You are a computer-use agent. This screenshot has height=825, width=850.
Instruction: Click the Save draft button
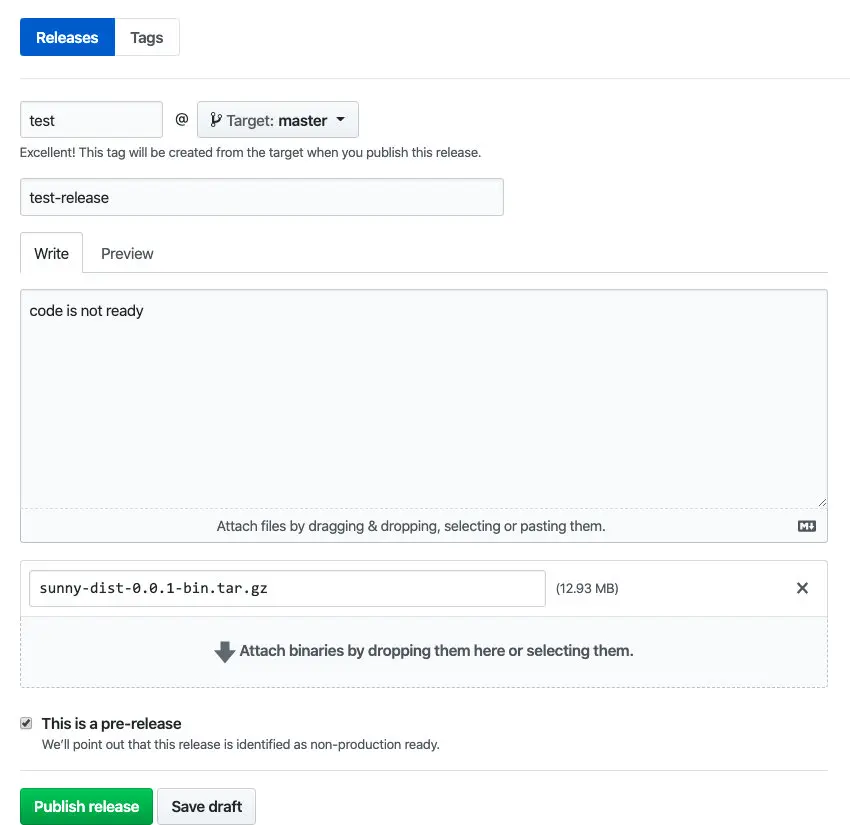coord(207,806)
